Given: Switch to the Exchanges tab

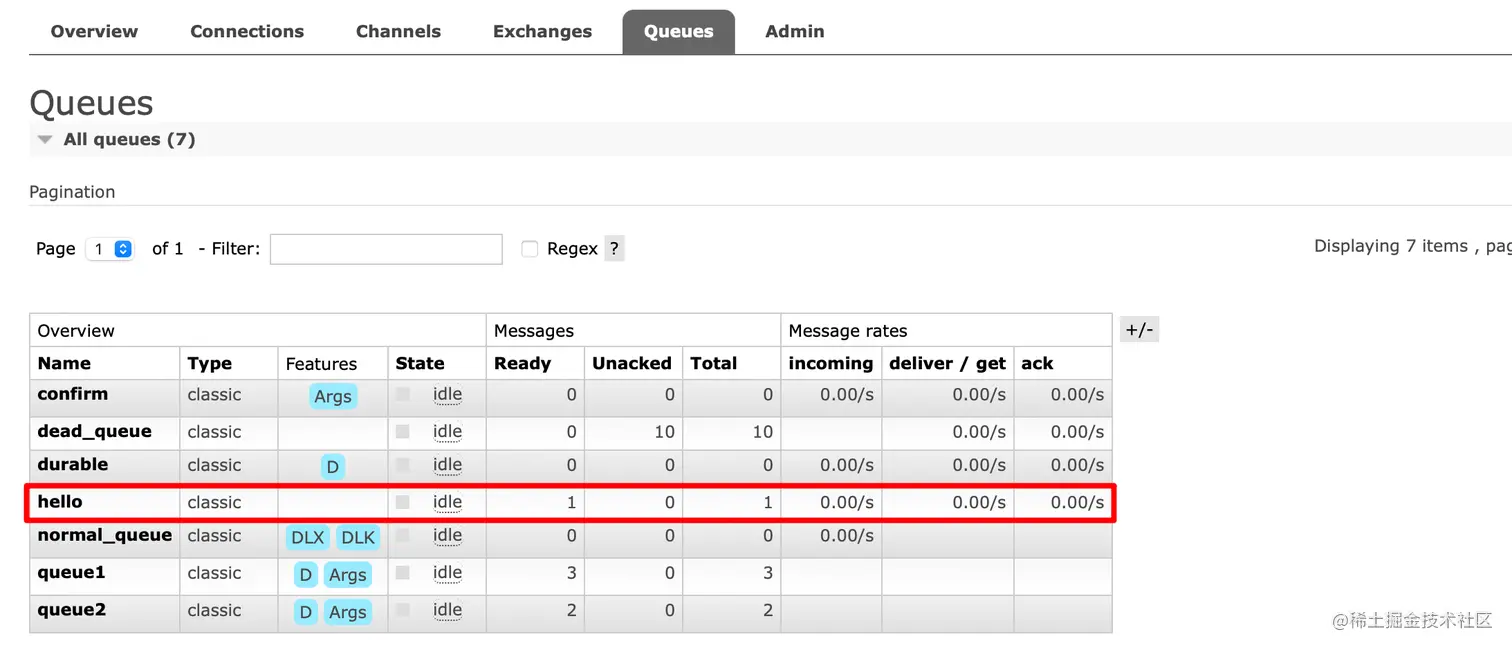Looking at the screenshot, I should (542, 31).
